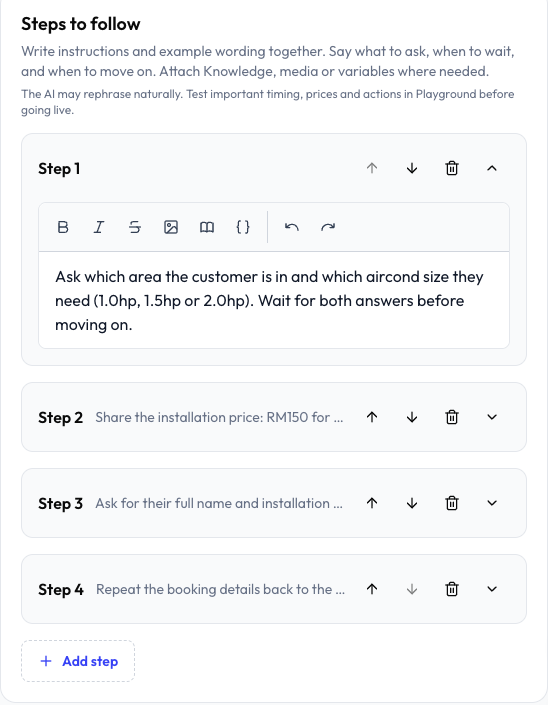Insert a variable with curly braces icon
Image resolution: width=548 pixels, height=705 pixels.
tap(243, 227)
